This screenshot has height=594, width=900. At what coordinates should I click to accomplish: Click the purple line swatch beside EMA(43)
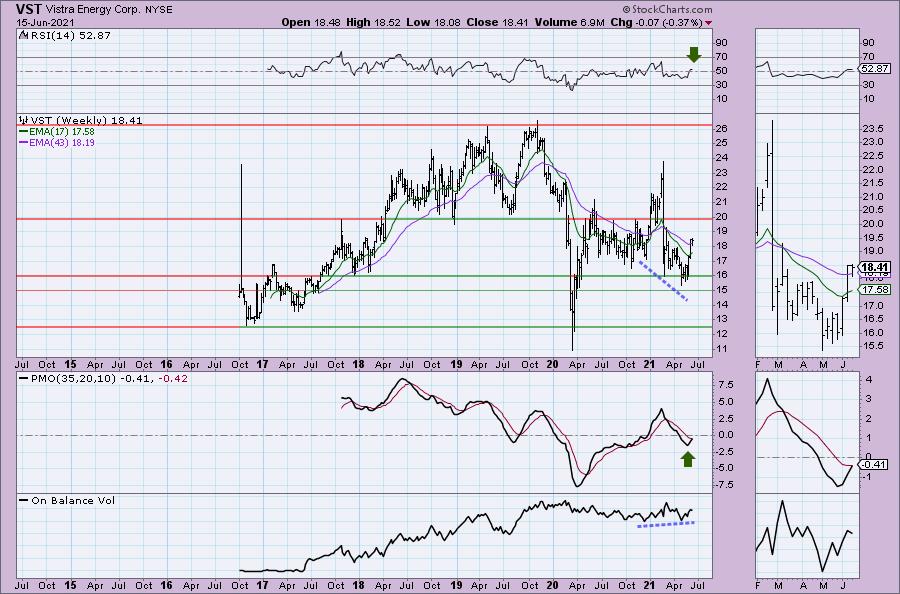24,142
